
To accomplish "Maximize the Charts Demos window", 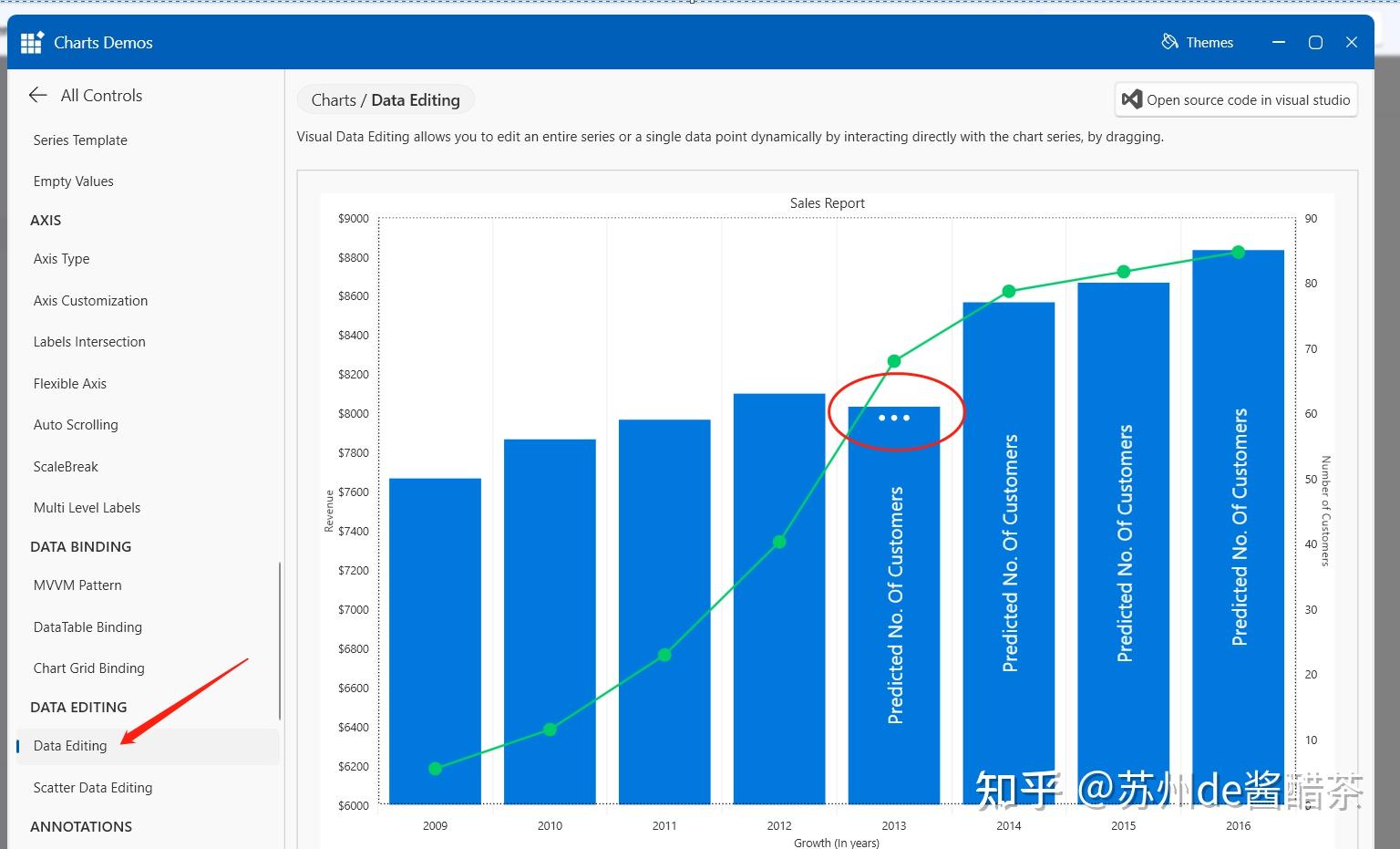I will point(1315,42).
